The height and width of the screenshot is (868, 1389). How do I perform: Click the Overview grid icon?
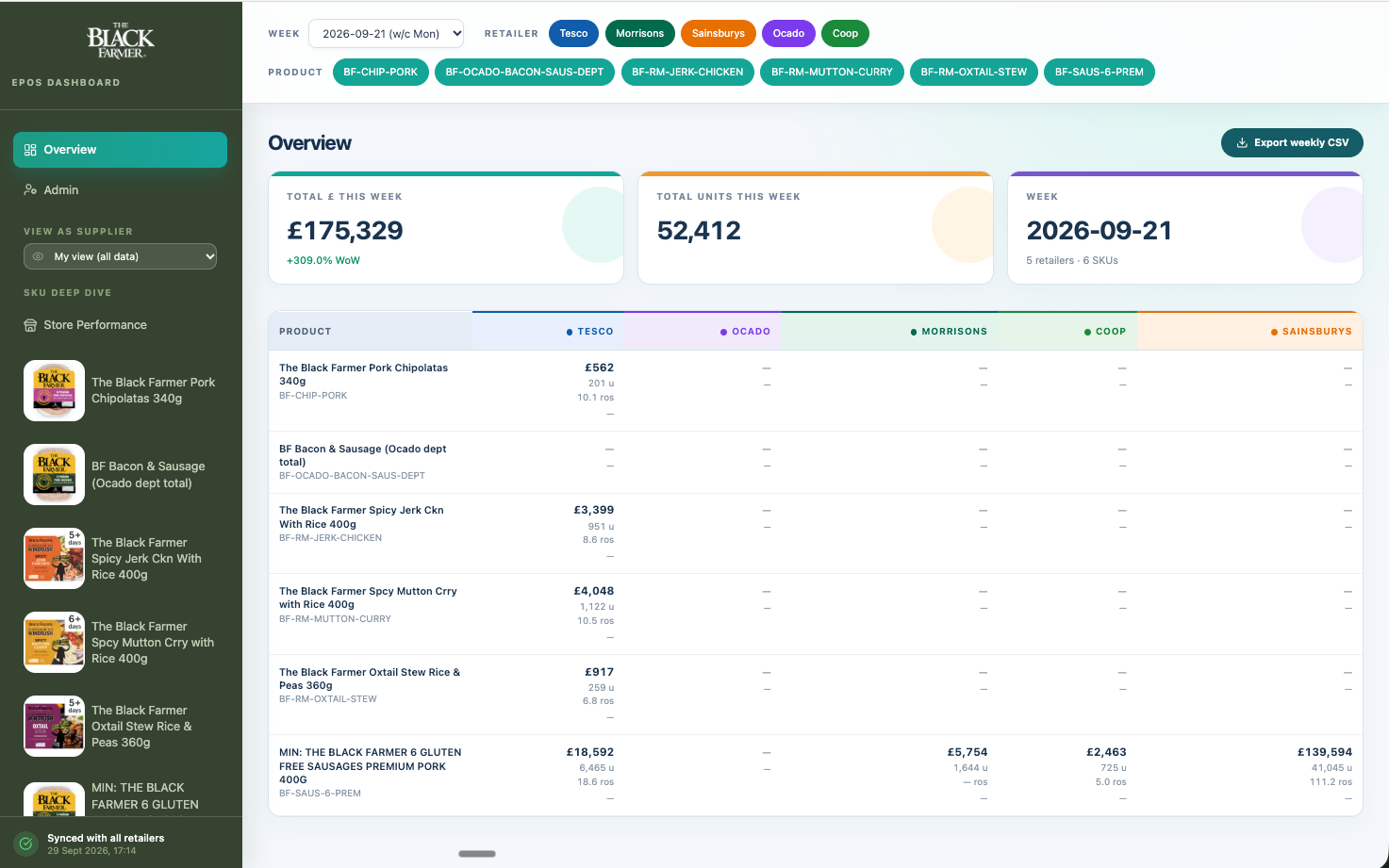pos(30,150)
